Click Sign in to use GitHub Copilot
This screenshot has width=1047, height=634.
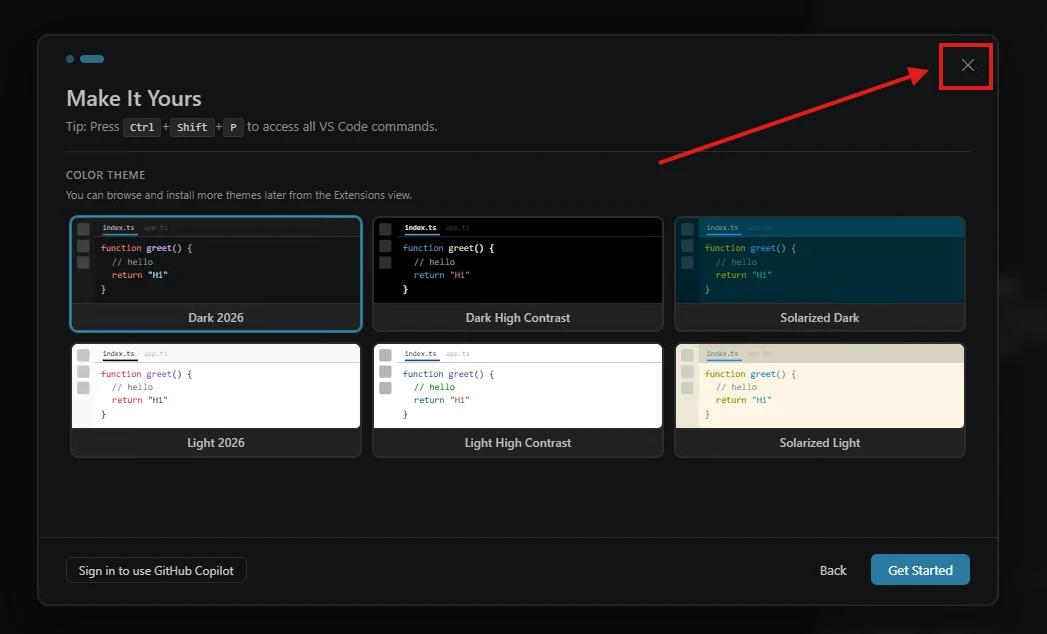click(x=156, y=571)
